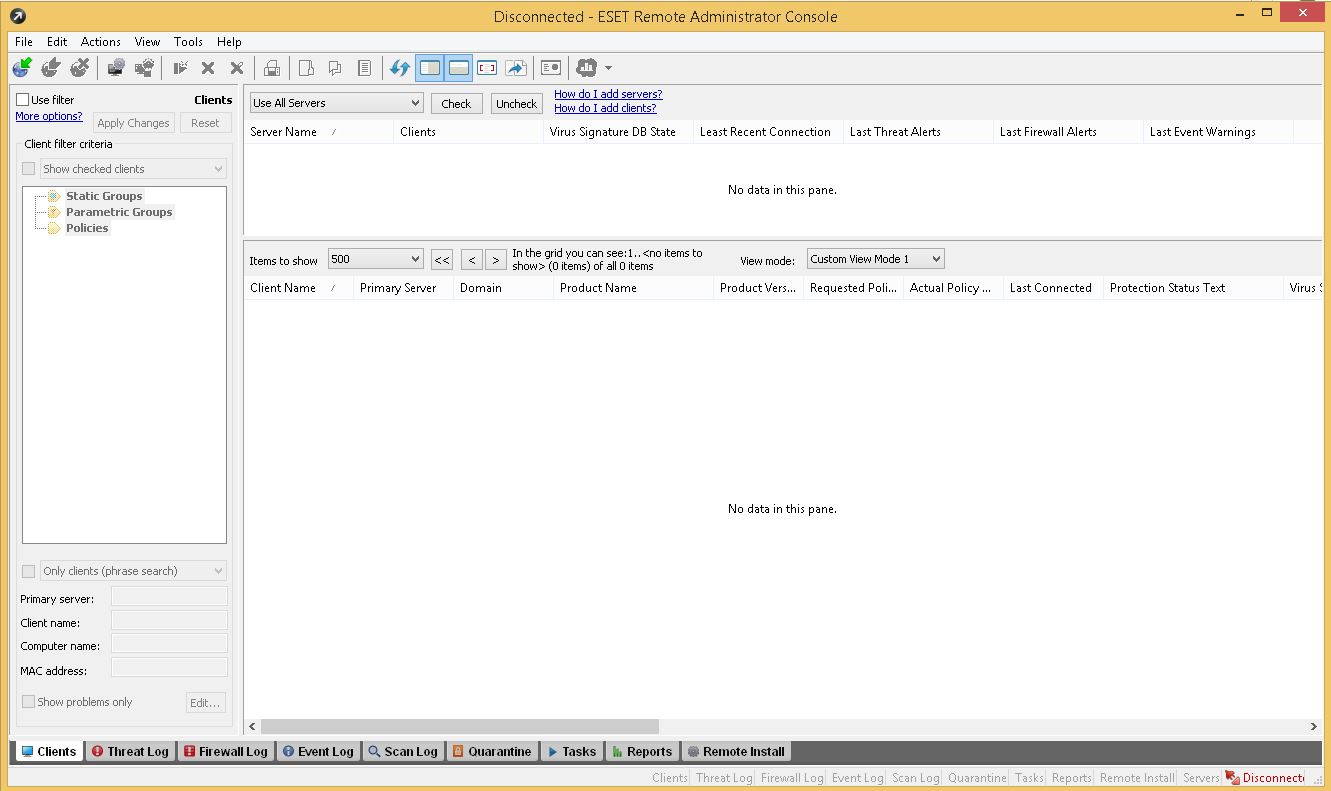Open the Tools menu

click(x=188, y=42)
